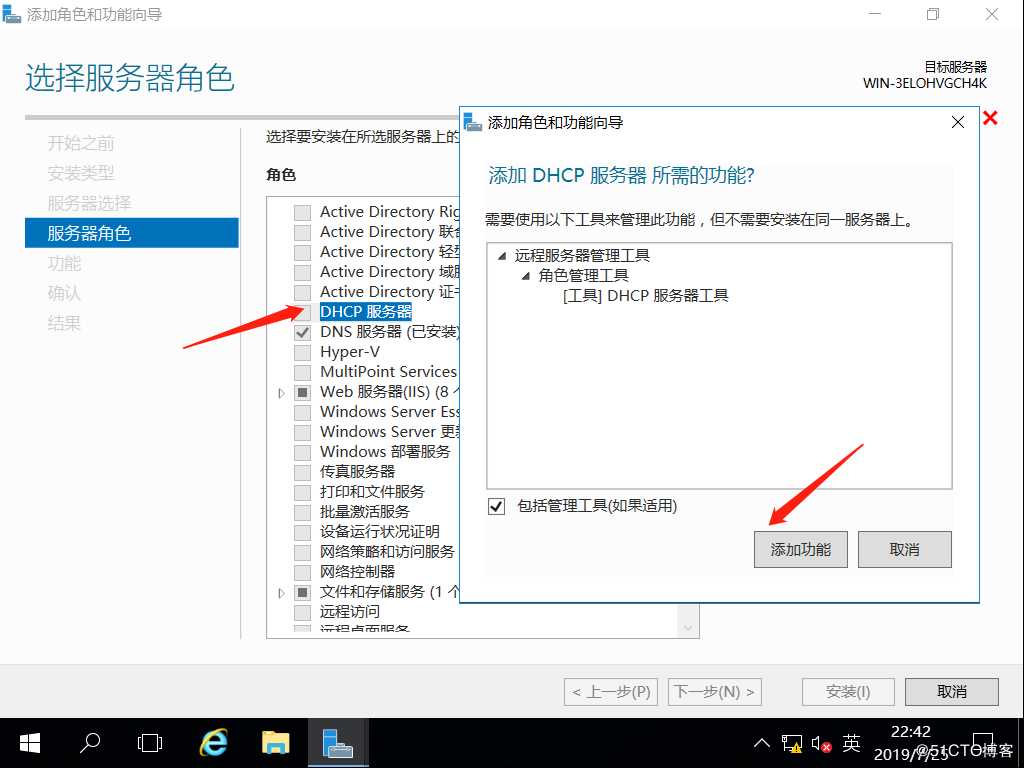1024x768 pixels.
Task: Click the red X icon beside the dialog
Action: (x=990, y=118)
